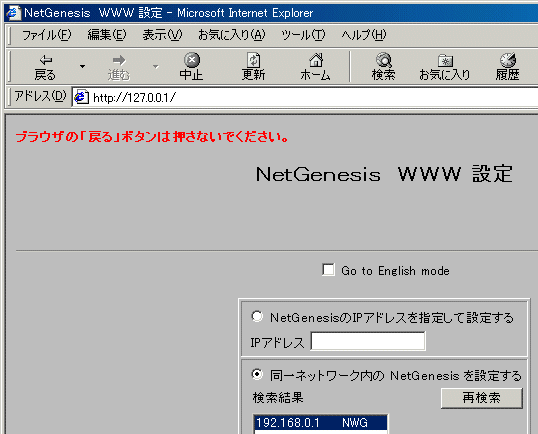Open the お気に入り(A) menu
Viewport: 538px width, 434px height.
click(232, 35)
